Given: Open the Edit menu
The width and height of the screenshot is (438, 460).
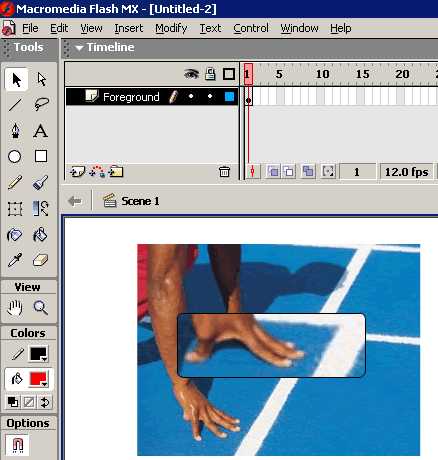Looking at the screenshot, I should click(x=59, y=28).
